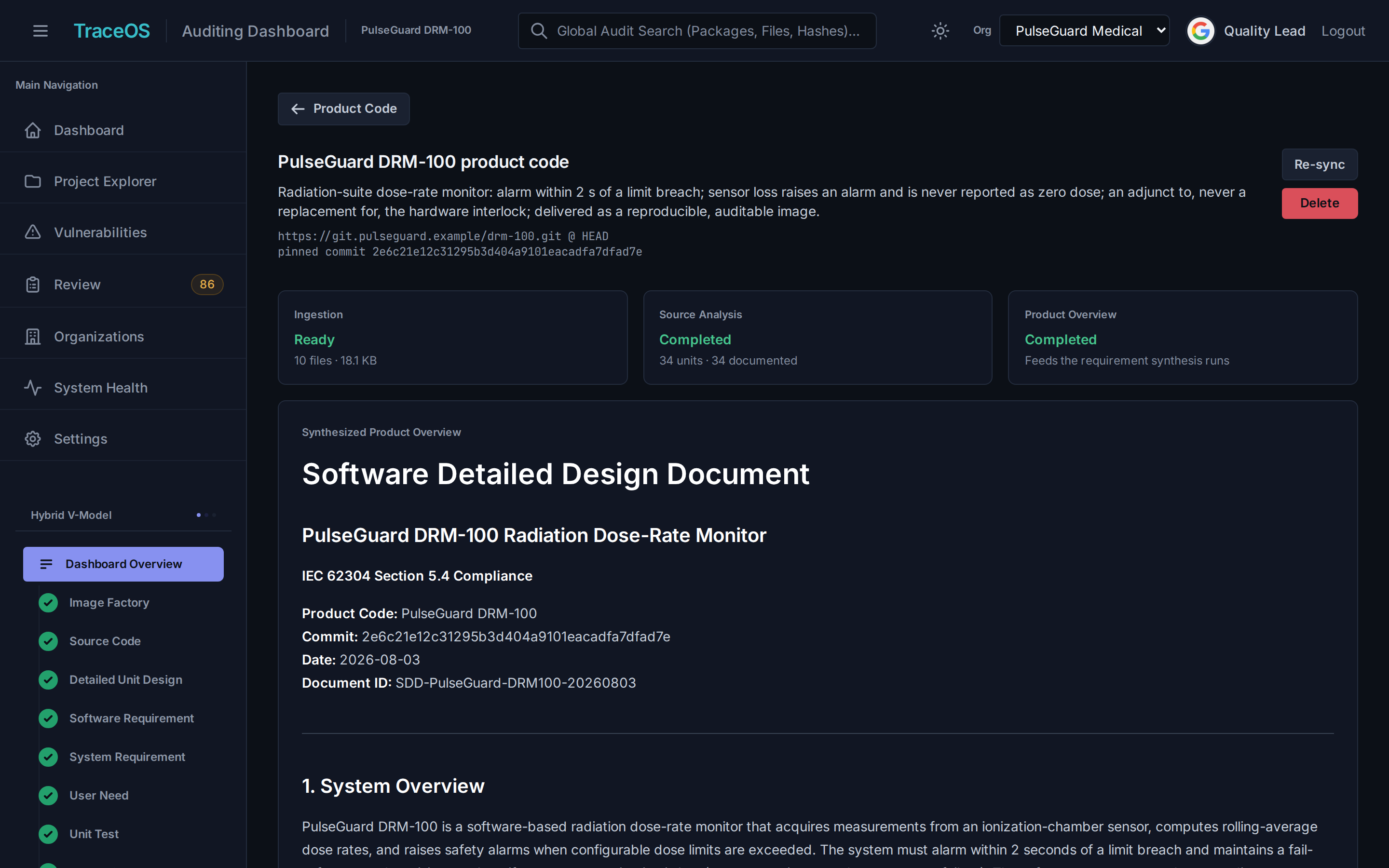Image resolution: width=1389 pixels, height=868 pixels.
Task: Click the Settings gear icon
Action: click(x=33, y=439)
